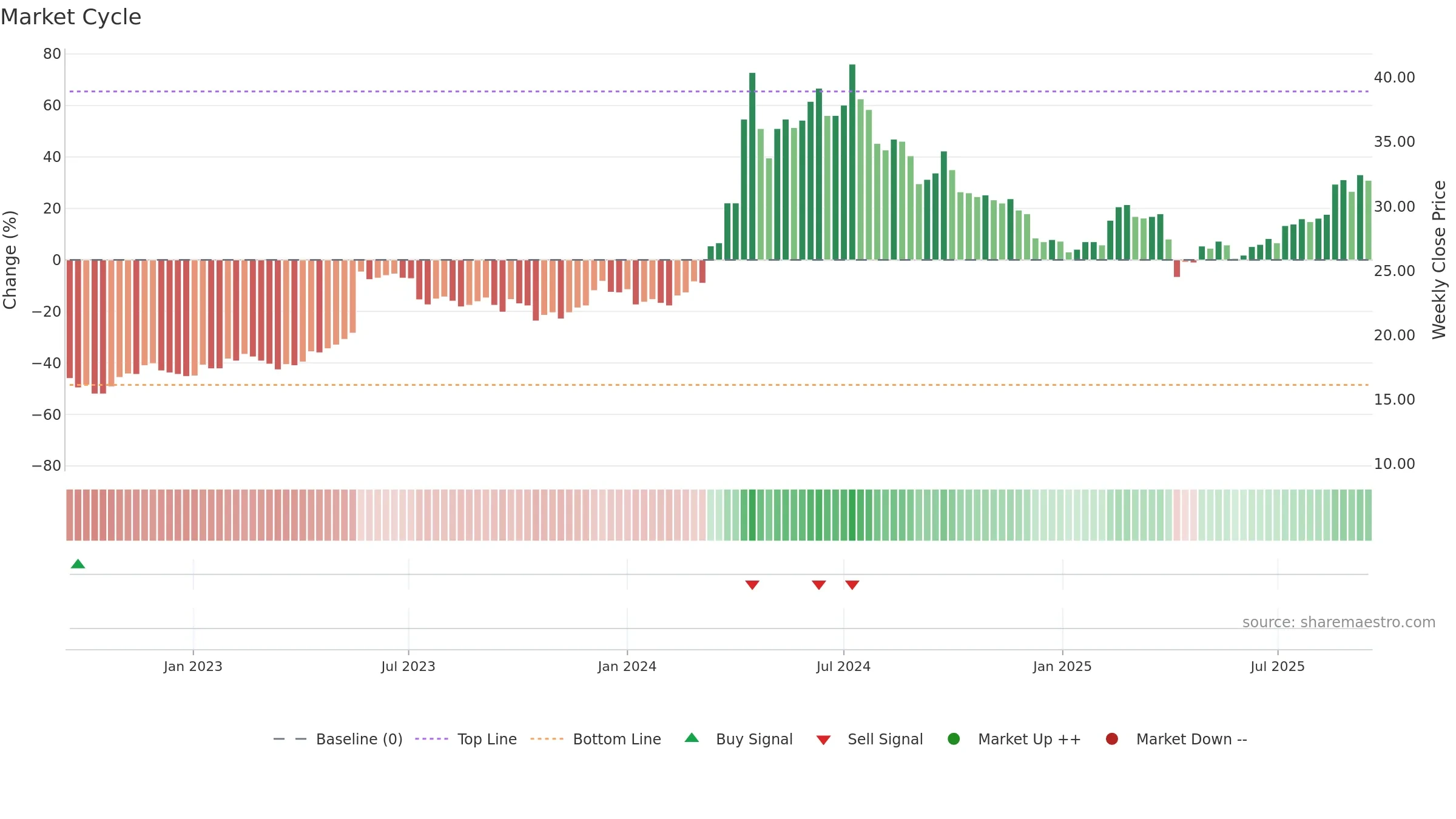
Task: Click the last green cell of heatmap strip
Action: [x=1368, y=515]
